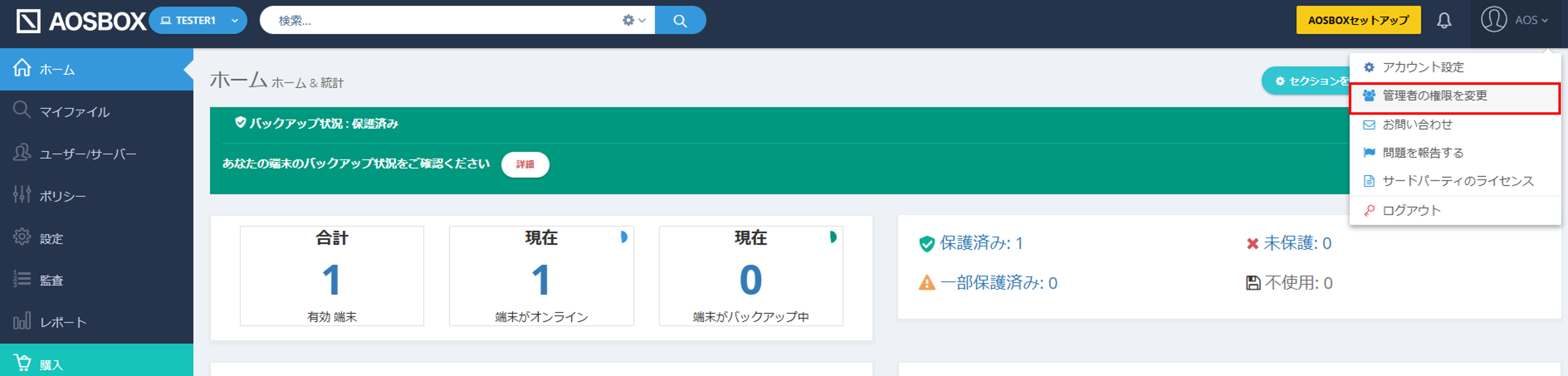Screen dimensions: 1568x376
Task: Click the shield icon in バックアップ状況 banner
Action: pyautogui.click(x=241, y=122)
